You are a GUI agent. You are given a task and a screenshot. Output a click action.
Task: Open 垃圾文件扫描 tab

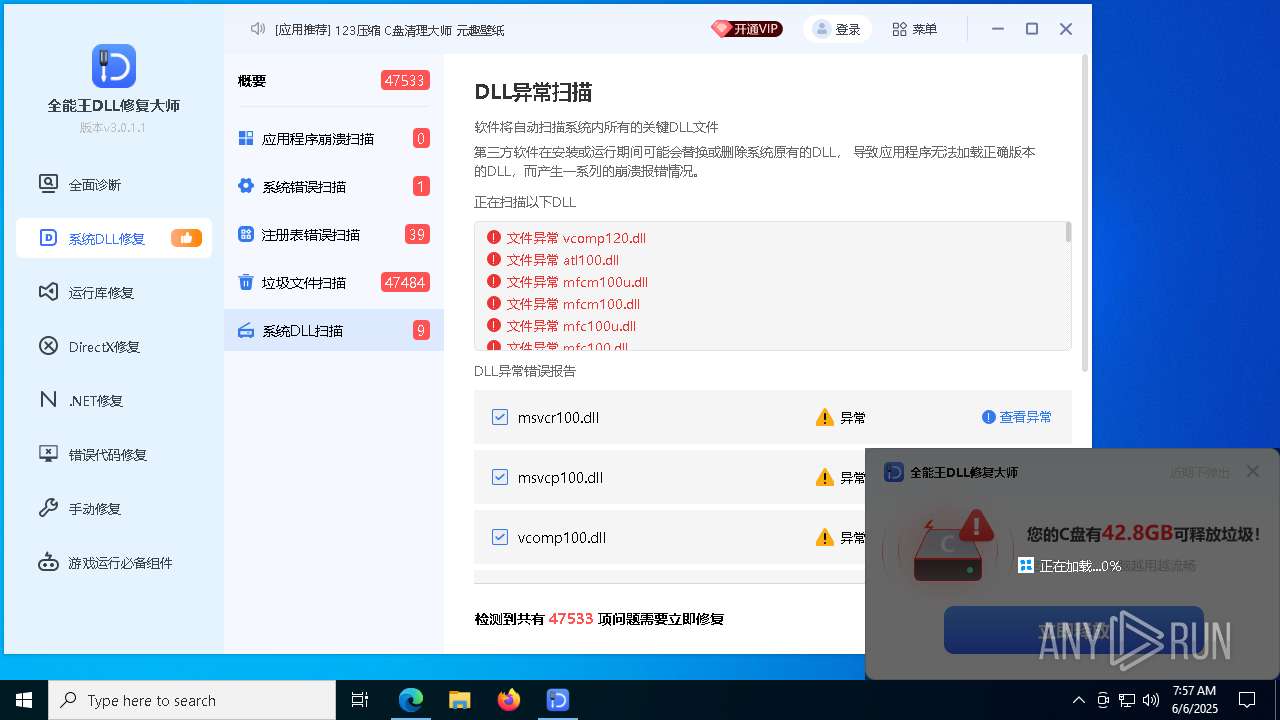tap(334, 283)
